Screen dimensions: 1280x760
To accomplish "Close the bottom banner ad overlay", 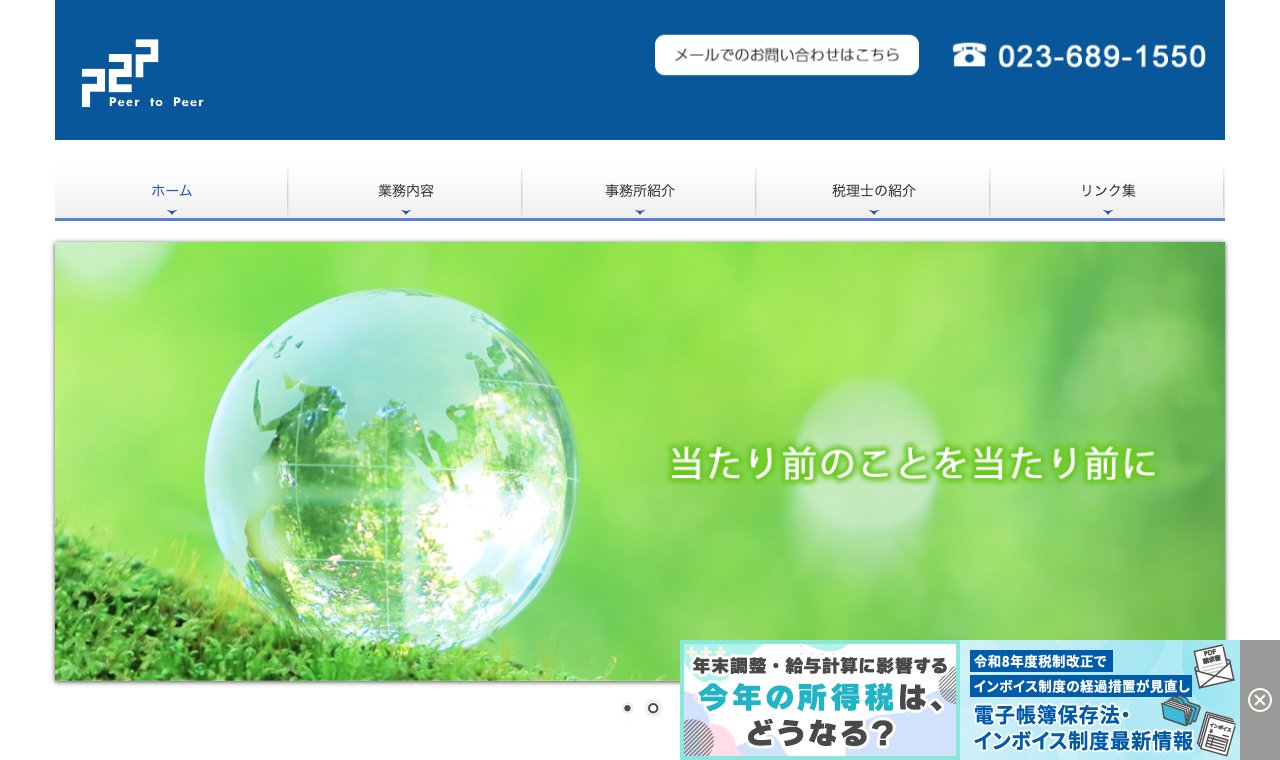I will tap(1260, 700).
